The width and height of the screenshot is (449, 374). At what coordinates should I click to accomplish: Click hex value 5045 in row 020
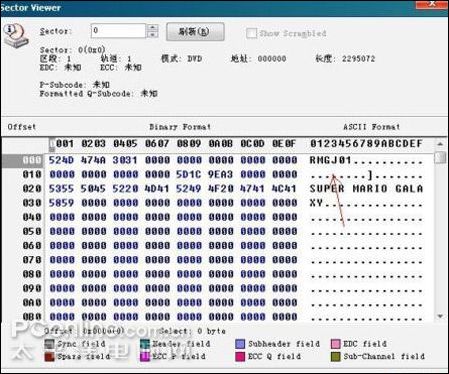pyautogui.click(x=94, y=189)
